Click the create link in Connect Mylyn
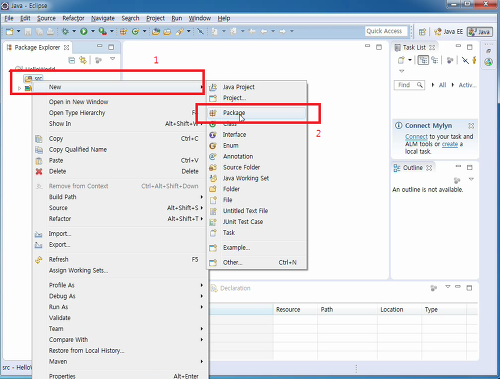This screenshot has width=500, height=379. (450, 144)
